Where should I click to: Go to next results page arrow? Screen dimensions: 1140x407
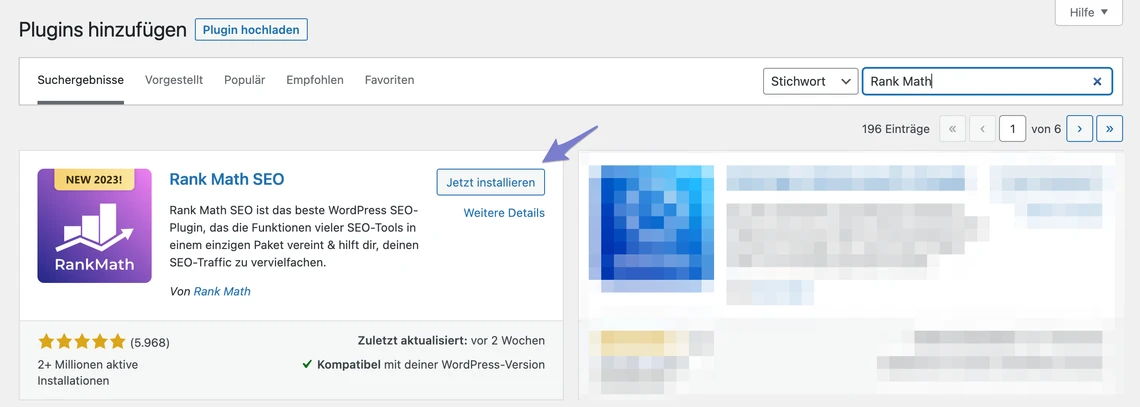click(x=1079, y=129)
